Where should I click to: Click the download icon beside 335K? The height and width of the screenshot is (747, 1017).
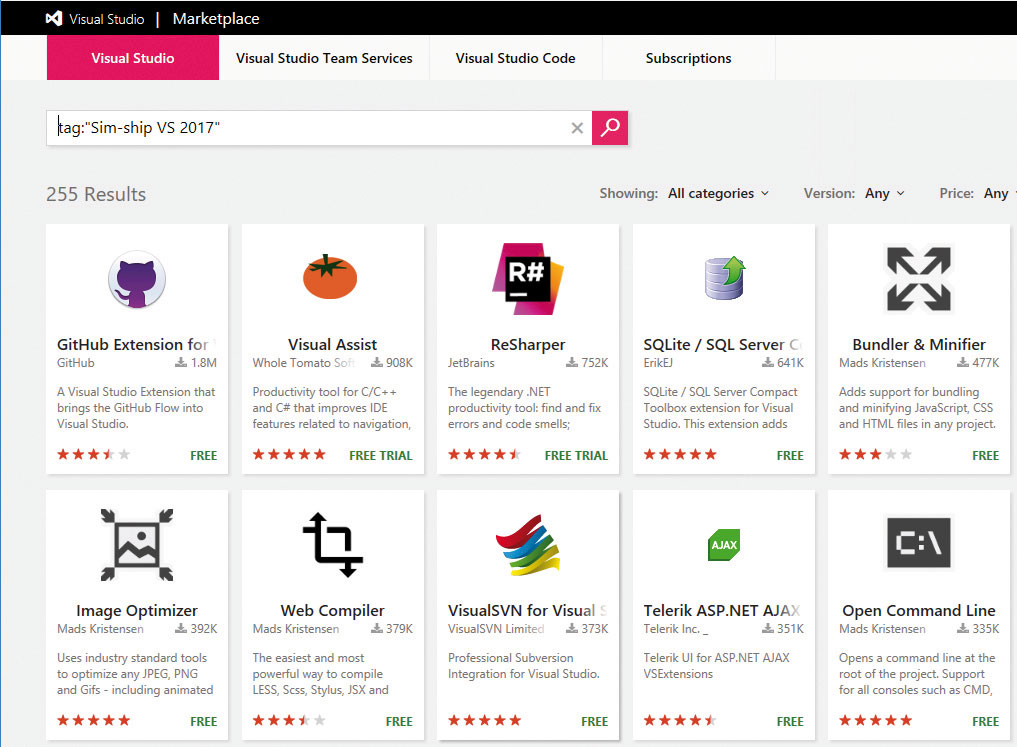coord(963,628)
